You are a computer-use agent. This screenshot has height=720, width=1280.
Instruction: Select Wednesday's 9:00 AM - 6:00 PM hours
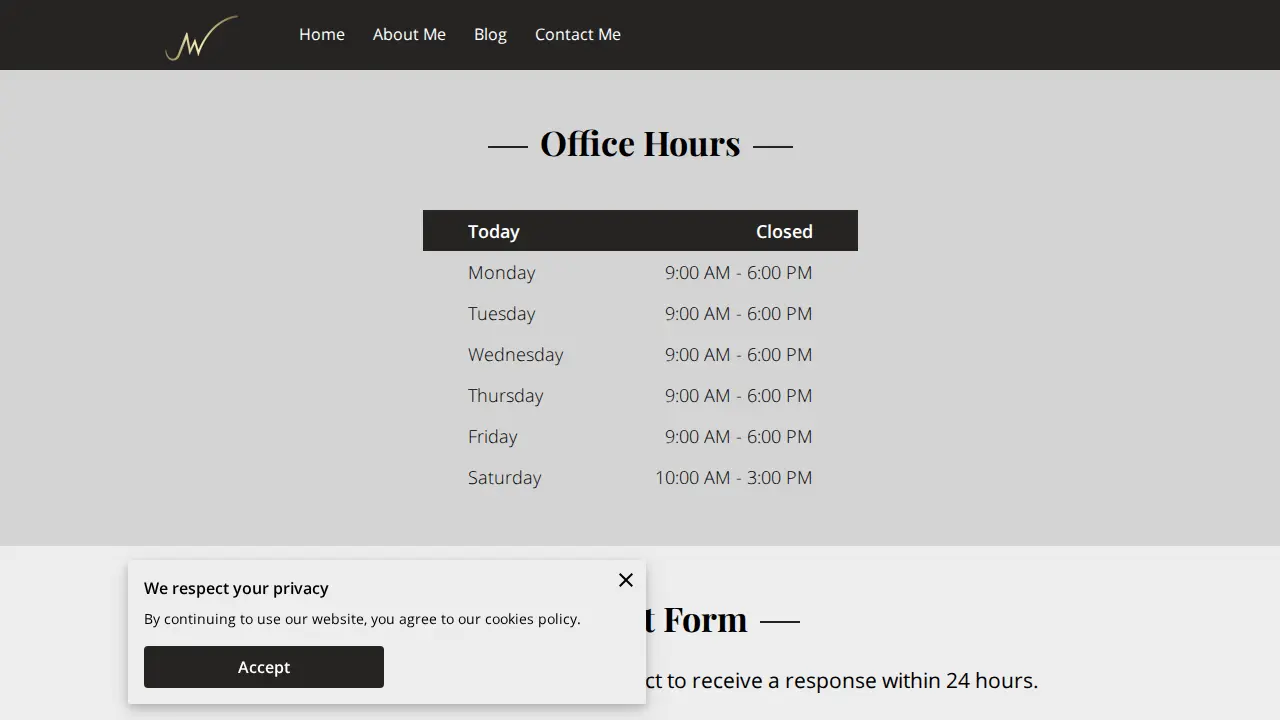click(x=738, y=354)
